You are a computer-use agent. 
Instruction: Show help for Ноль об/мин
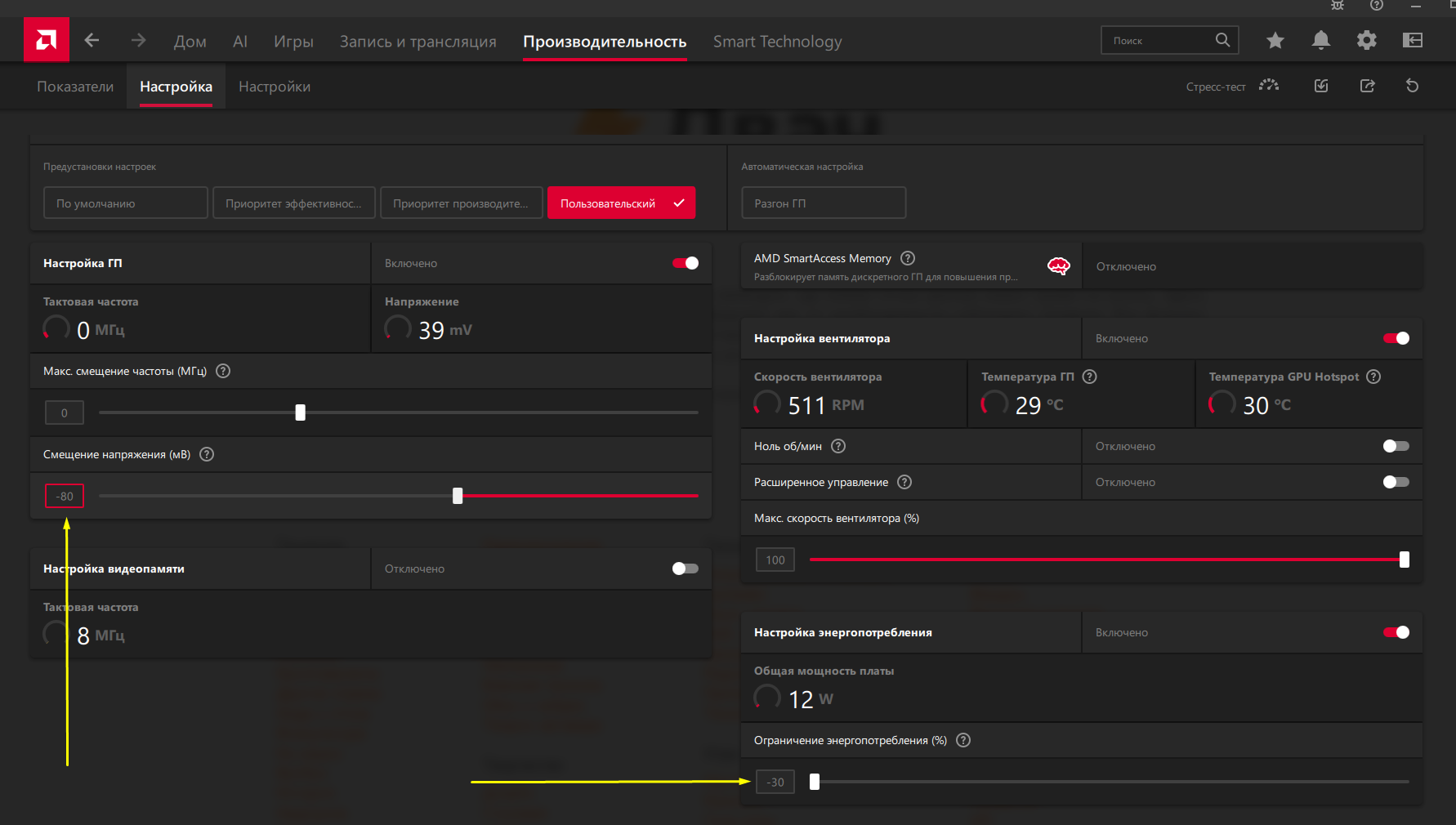pyautogui.click(x=838, y=446)
